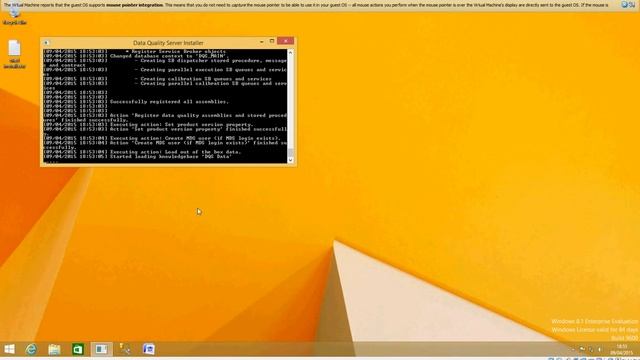Click the console scrollbar thumb
The height and width of the screenshot is (360, 640).
click(291, 153)
